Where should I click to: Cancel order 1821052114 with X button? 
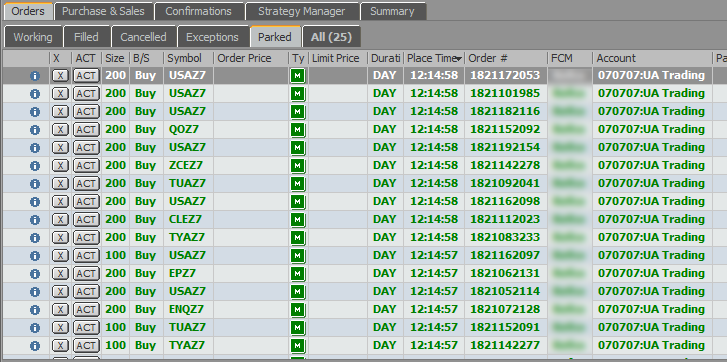(x=60, y=292)
